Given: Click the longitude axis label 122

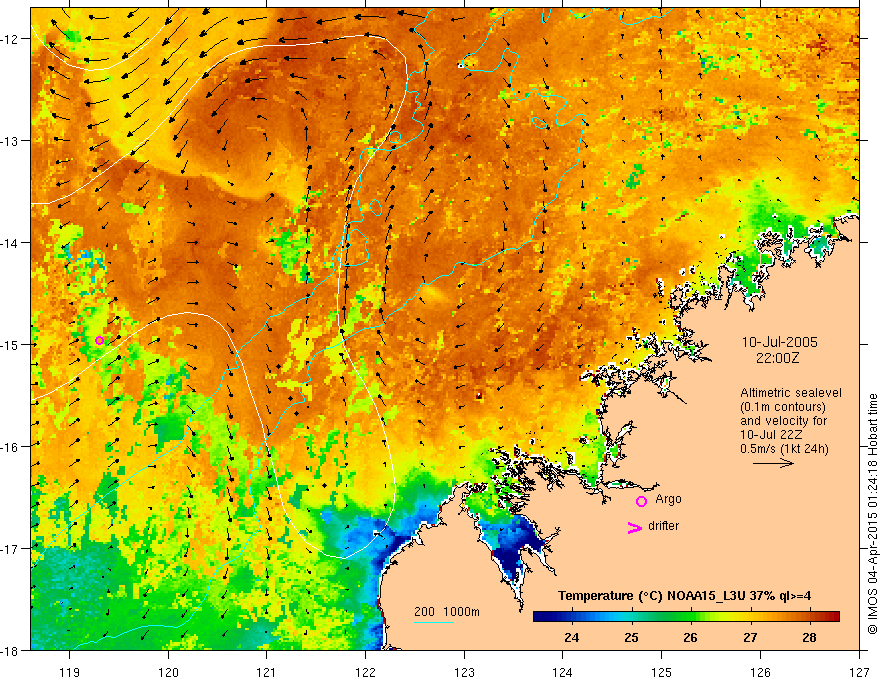Looking at the screenshot, I should 365,672.
